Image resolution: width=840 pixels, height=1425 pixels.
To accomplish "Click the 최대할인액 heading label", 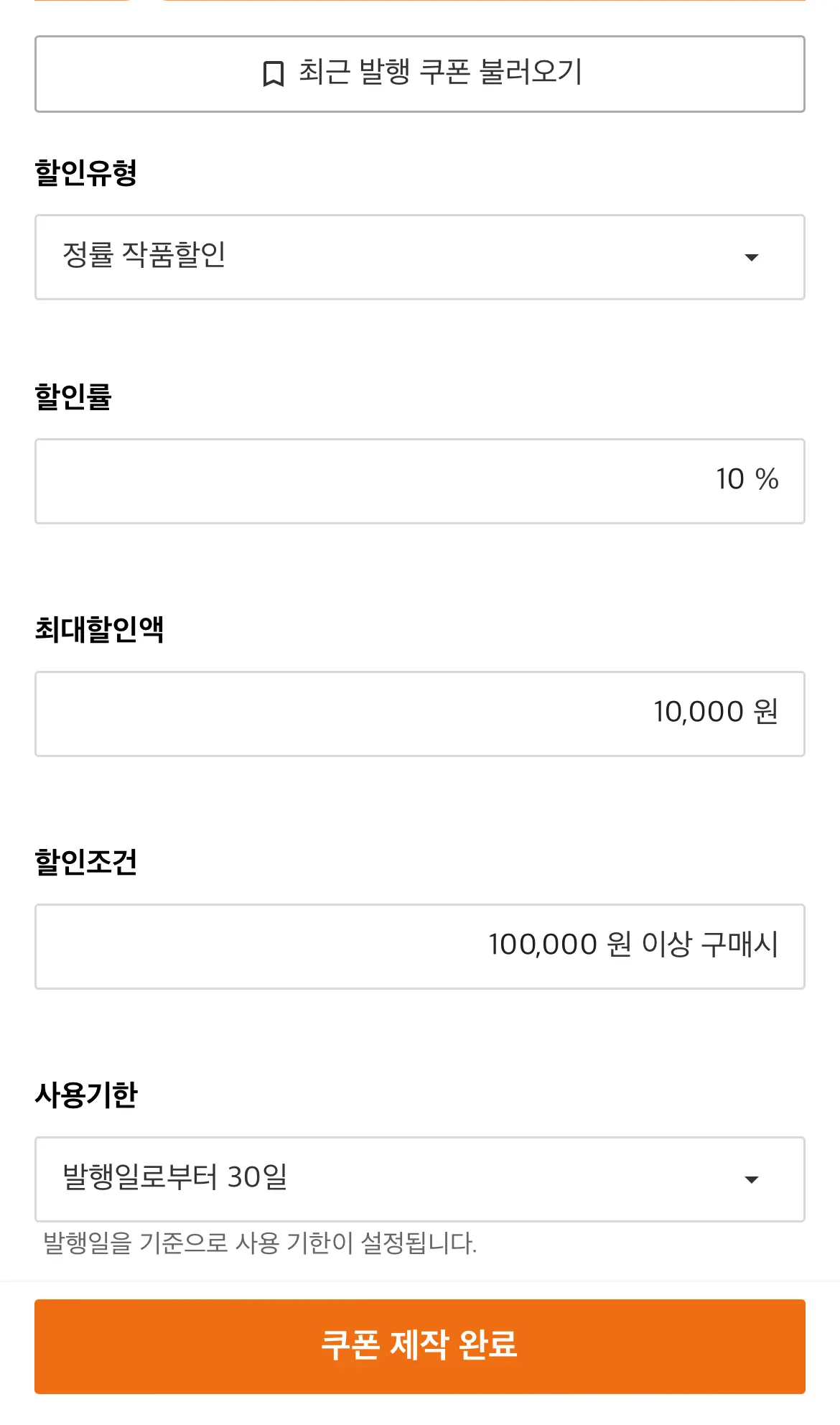I will click(x=99, y=629).
